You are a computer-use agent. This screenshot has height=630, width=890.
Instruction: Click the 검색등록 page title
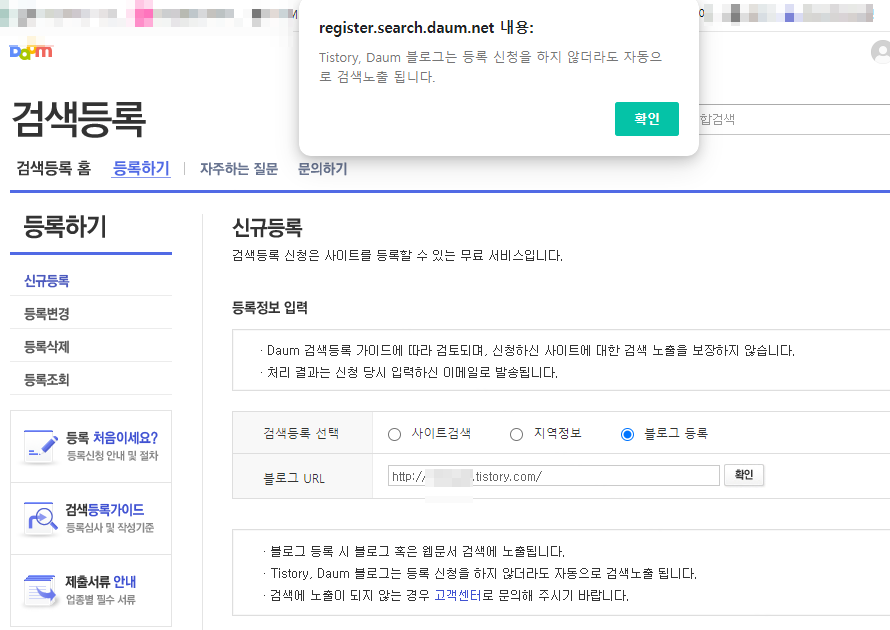(x=78, y=119)
